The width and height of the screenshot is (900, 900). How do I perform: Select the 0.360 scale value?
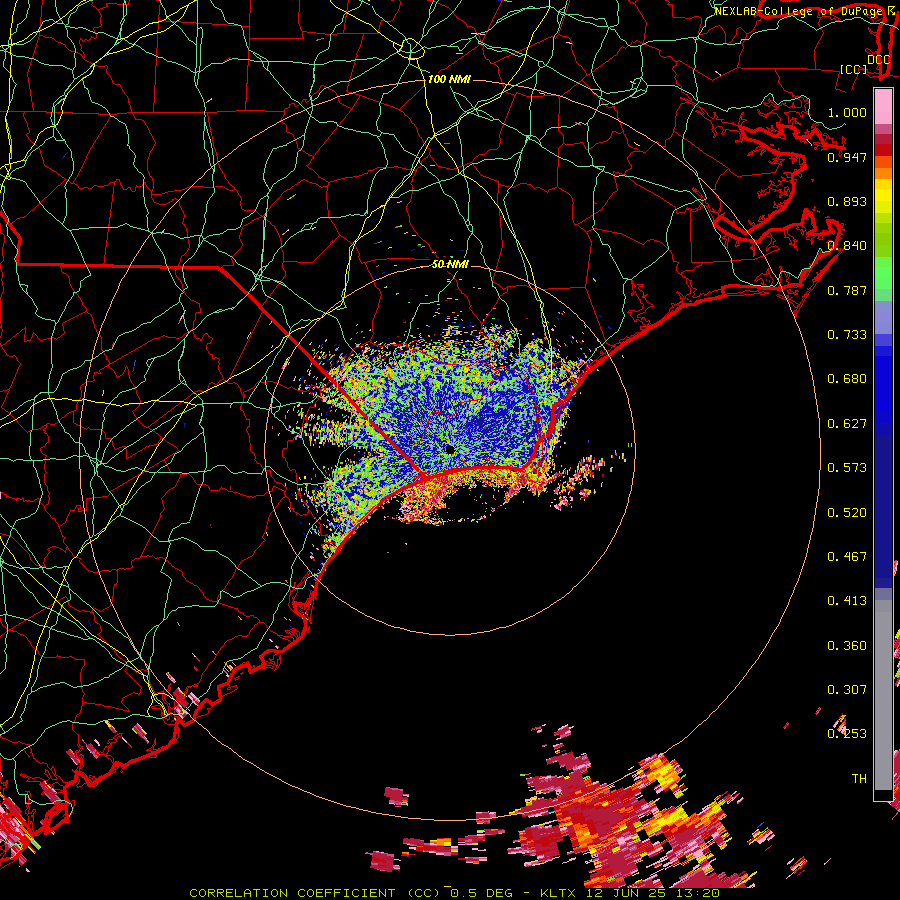tap(847, 646)
